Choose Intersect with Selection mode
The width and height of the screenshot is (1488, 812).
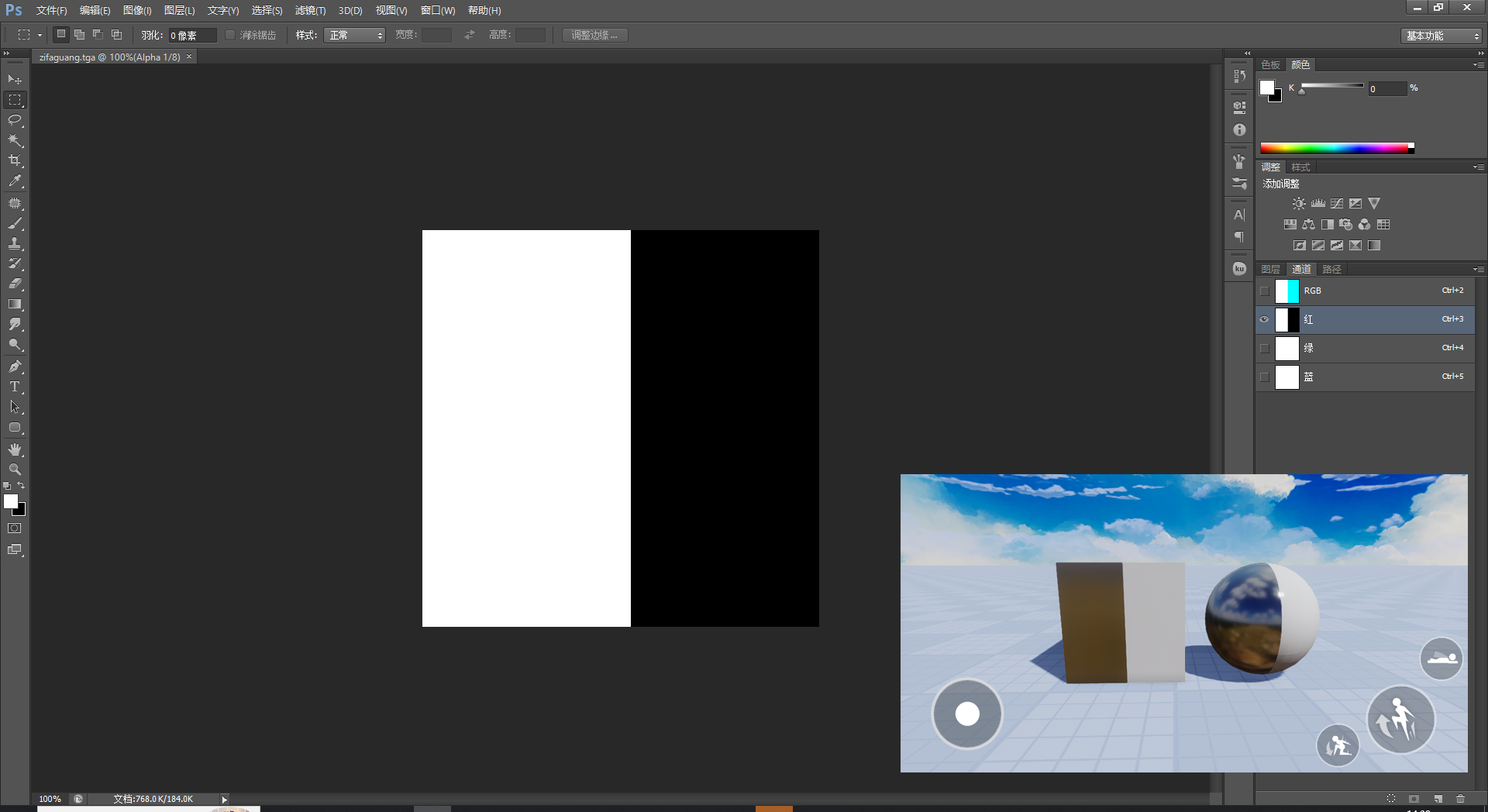click(x=116, y=34)
